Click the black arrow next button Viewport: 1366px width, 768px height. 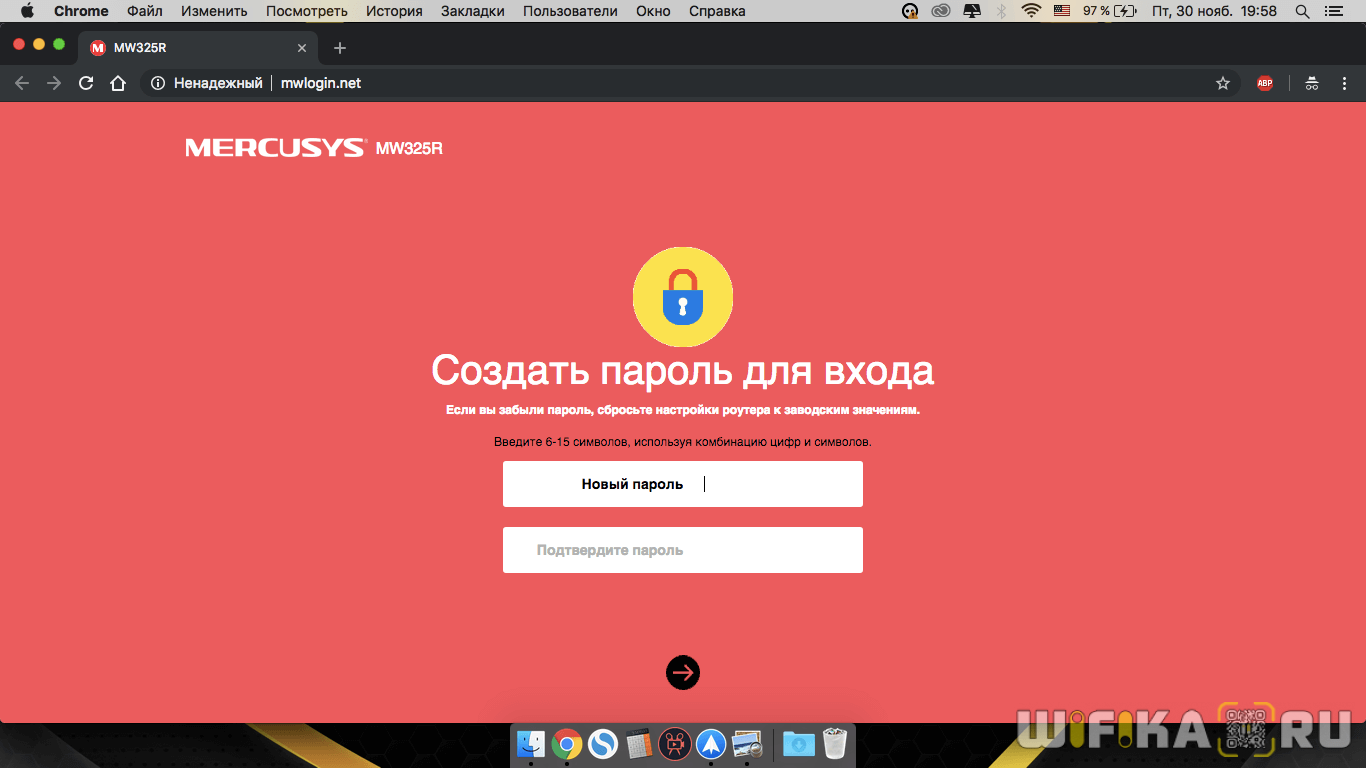683,673
